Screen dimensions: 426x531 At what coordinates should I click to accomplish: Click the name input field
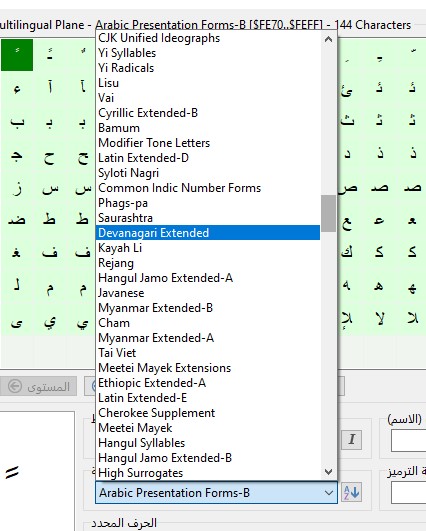tap(408, 441)
